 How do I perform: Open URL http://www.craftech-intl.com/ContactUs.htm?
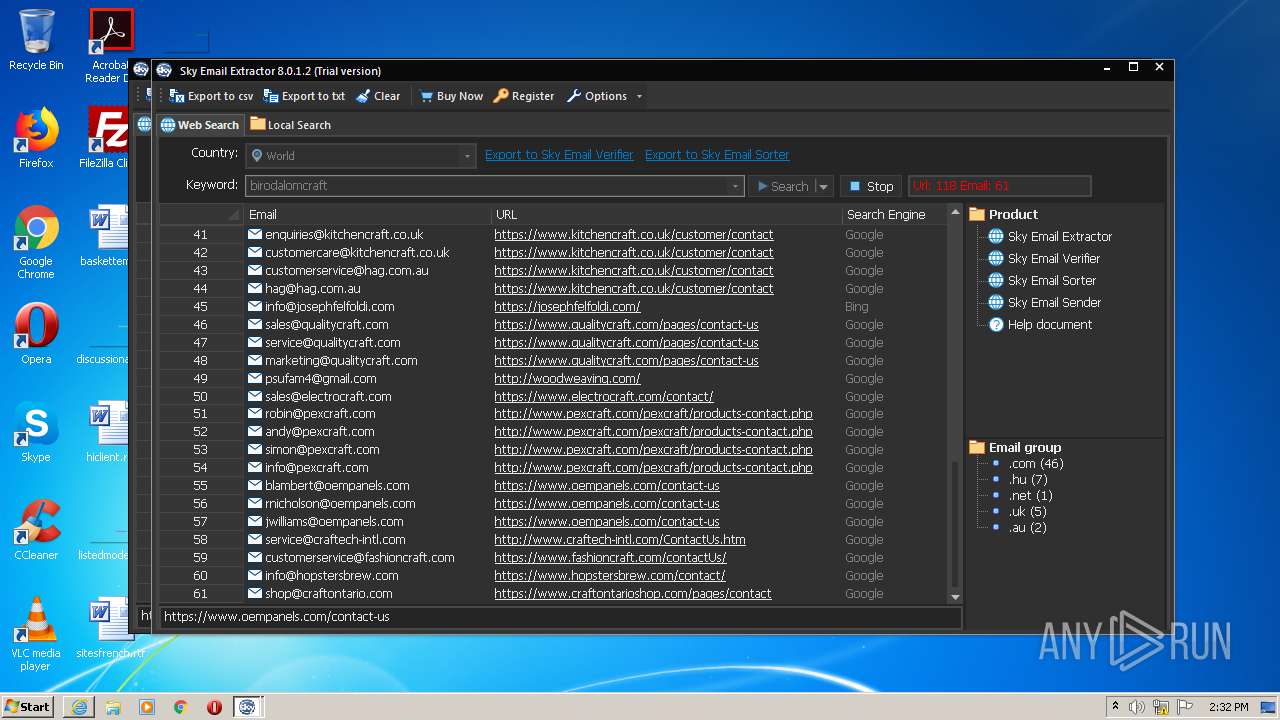pos(620,540)
